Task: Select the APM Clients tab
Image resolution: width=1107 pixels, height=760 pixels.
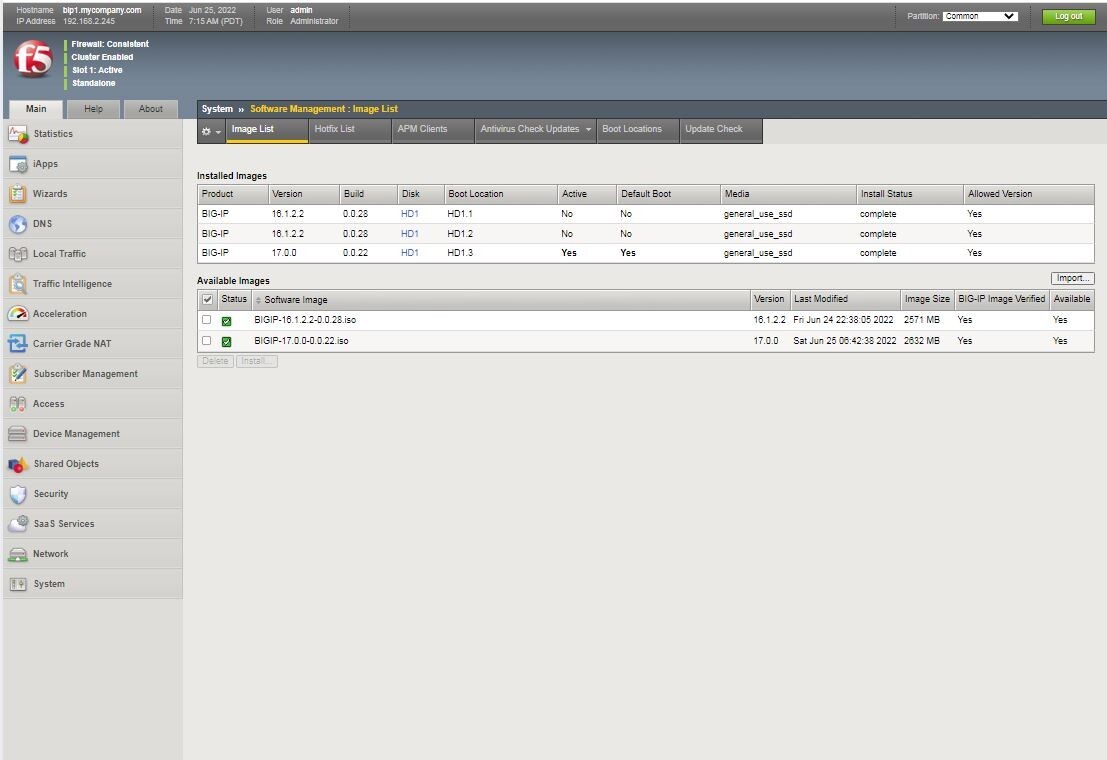Action: (x=433, y=129)
